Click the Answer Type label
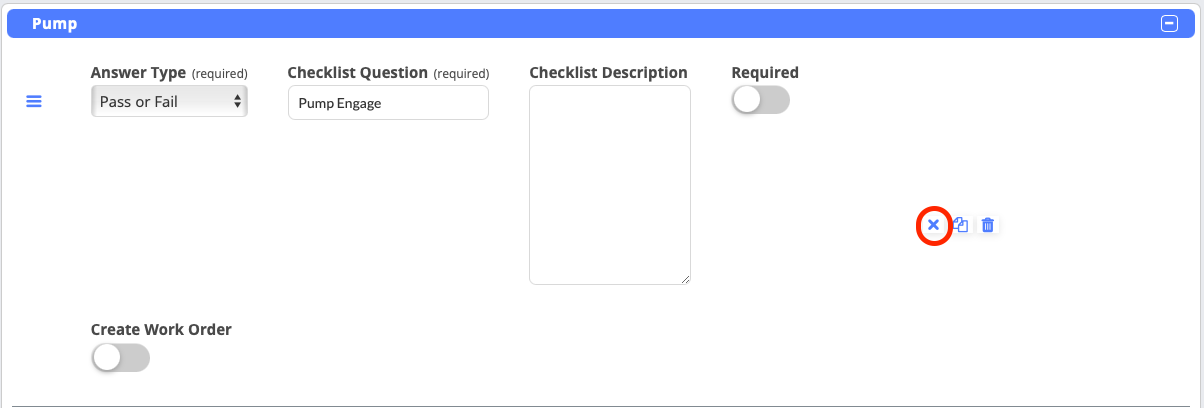The height and width of the screenshot is (408, 1204). pos(138,73)
